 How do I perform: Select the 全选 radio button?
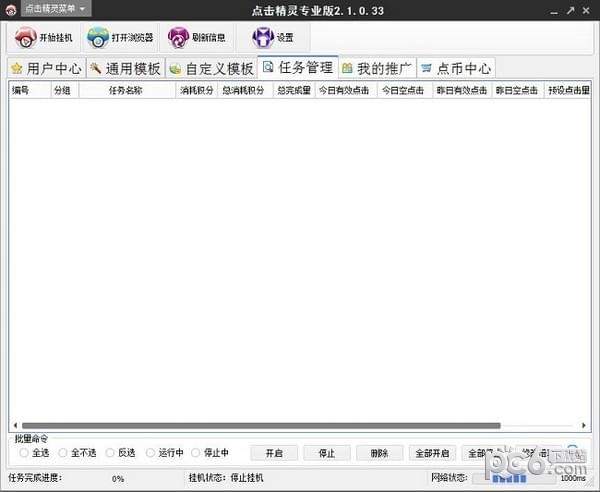(x=23, y=453)
